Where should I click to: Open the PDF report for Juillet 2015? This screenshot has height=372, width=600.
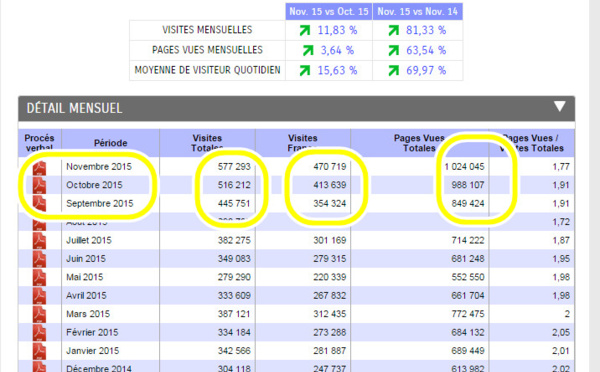(x=39, y=241)
